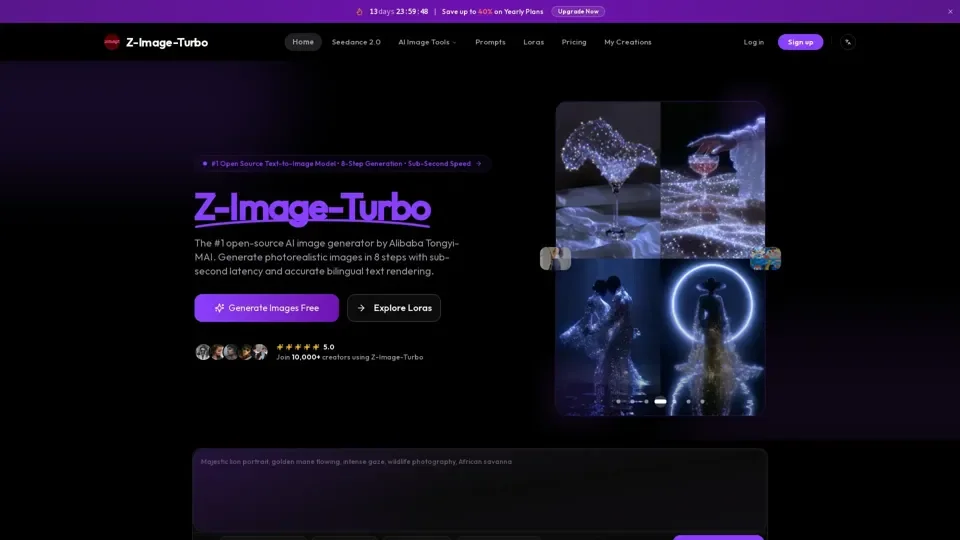Click the sparkling martini glass image
Screen dimensions: 960x540
(x=608, y=180)
